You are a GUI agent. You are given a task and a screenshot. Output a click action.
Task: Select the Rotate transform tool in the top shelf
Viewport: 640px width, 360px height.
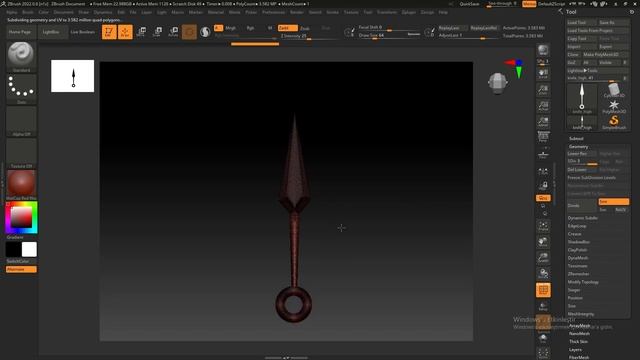173,32
